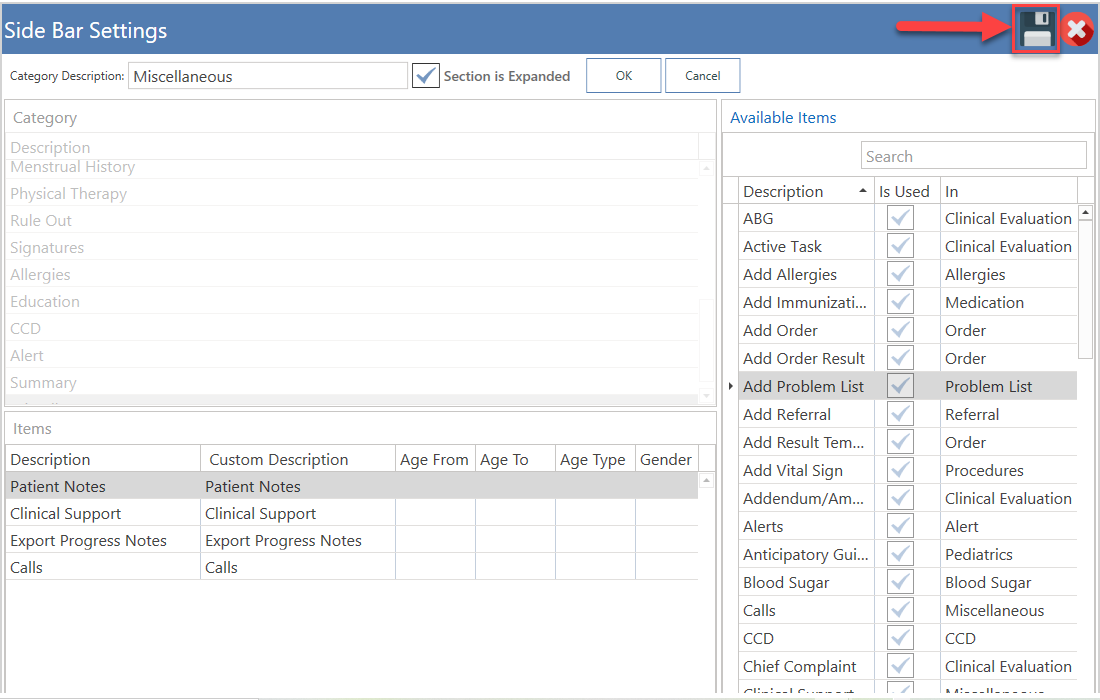Toggle Is Used checkbox for Add Allergies
This screenshot has width=1100, height=700.
[x=900, y=274]
